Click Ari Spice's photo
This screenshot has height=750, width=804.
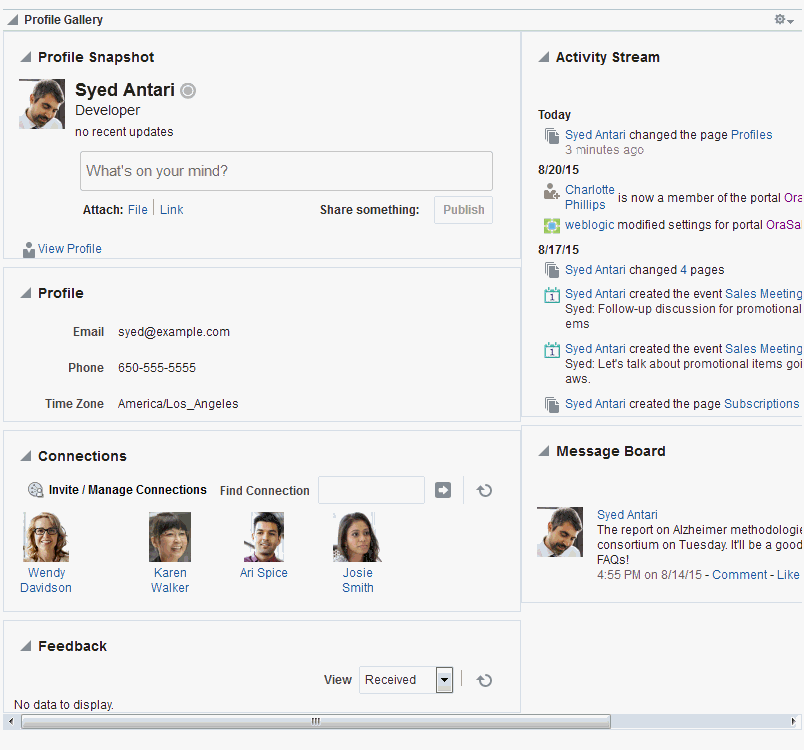tap(264, 537)
